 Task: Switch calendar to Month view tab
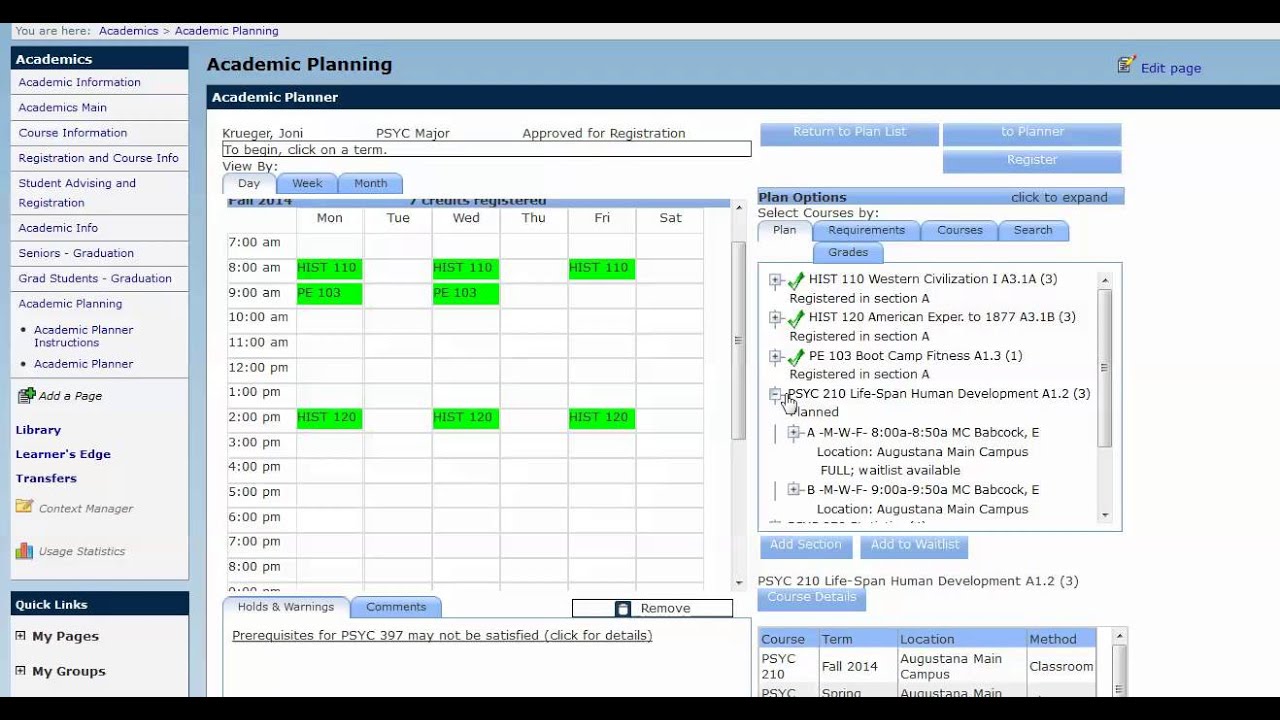(x=370, y=184)
